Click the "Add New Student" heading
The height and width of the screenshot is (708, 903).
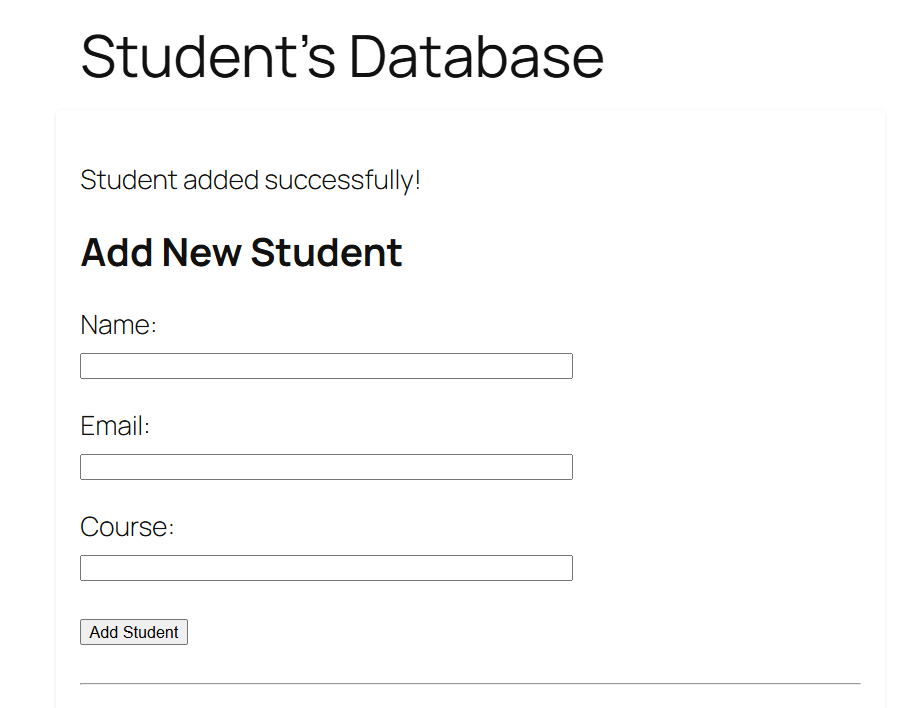click(241, 253)
